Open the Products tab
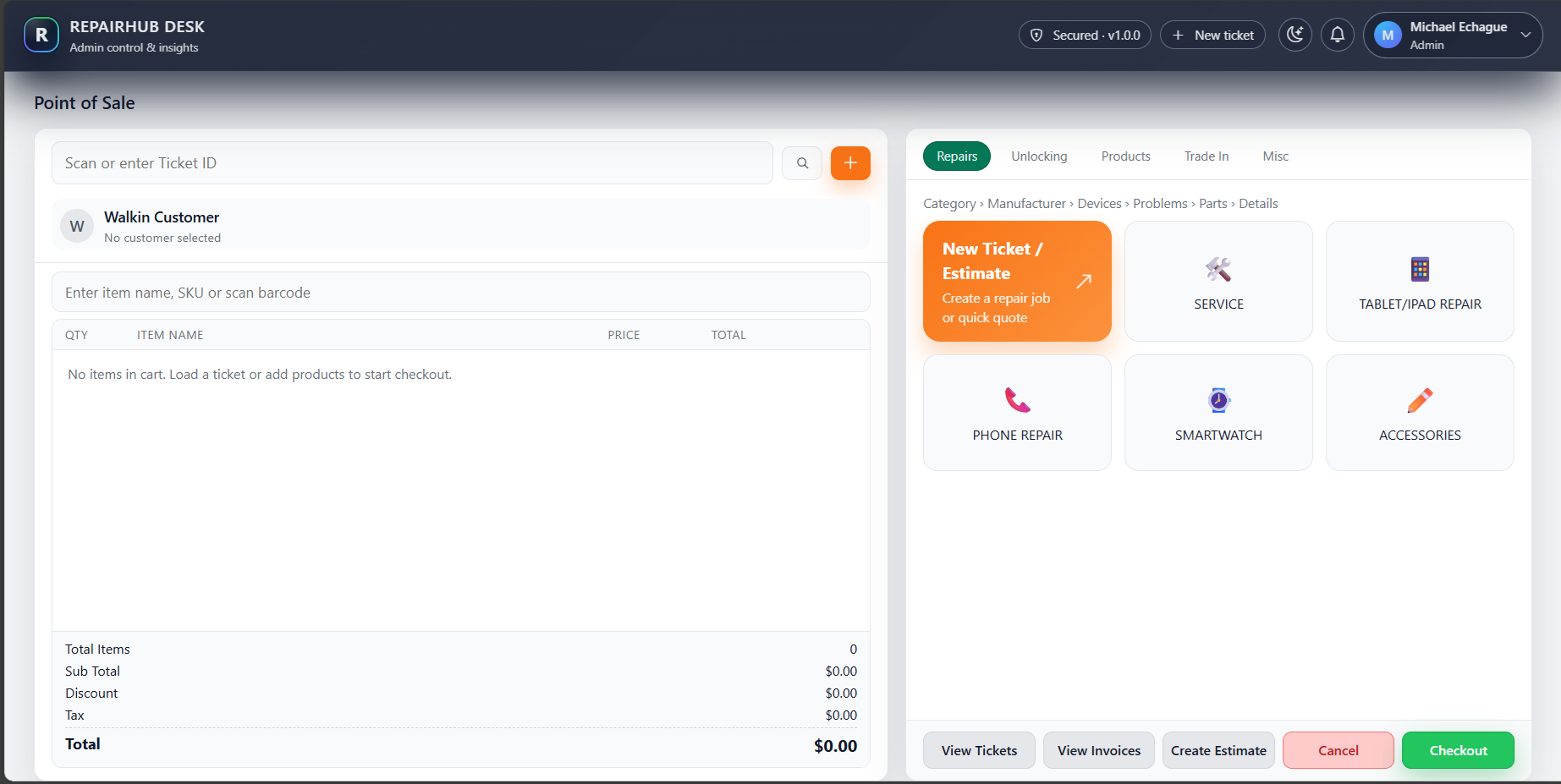This screenshot has height=784, width=1561. (1125, 156)
